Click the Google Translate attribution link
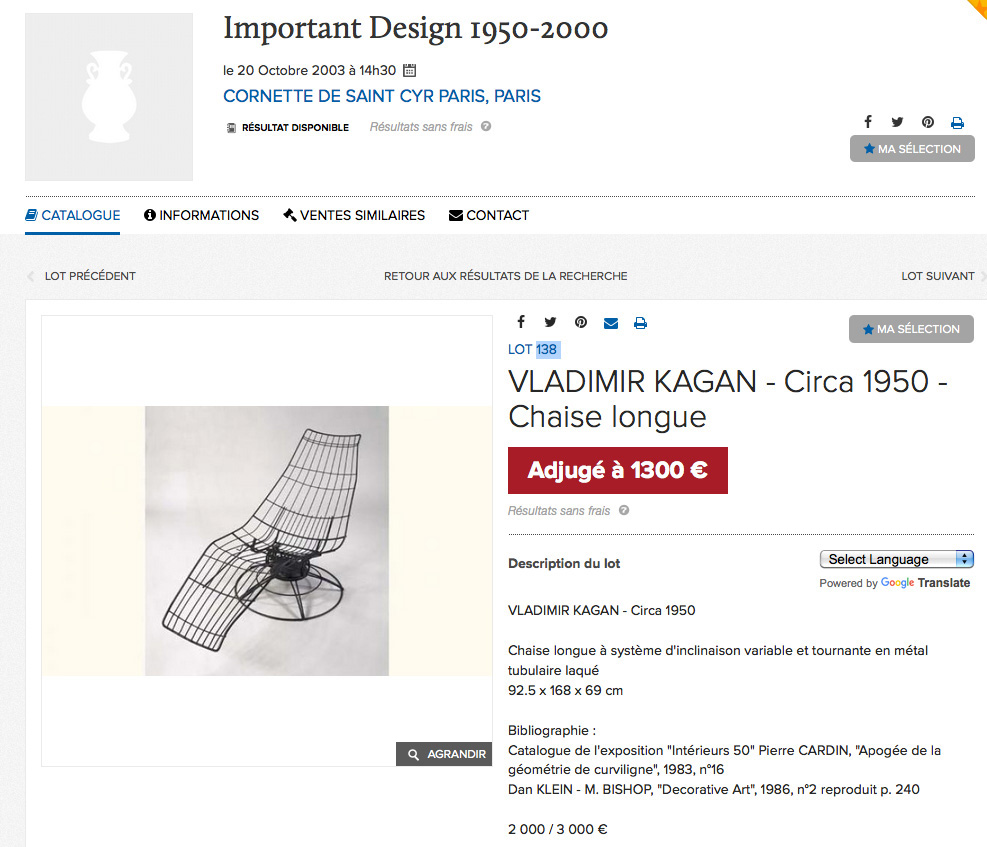 (925, 583)
